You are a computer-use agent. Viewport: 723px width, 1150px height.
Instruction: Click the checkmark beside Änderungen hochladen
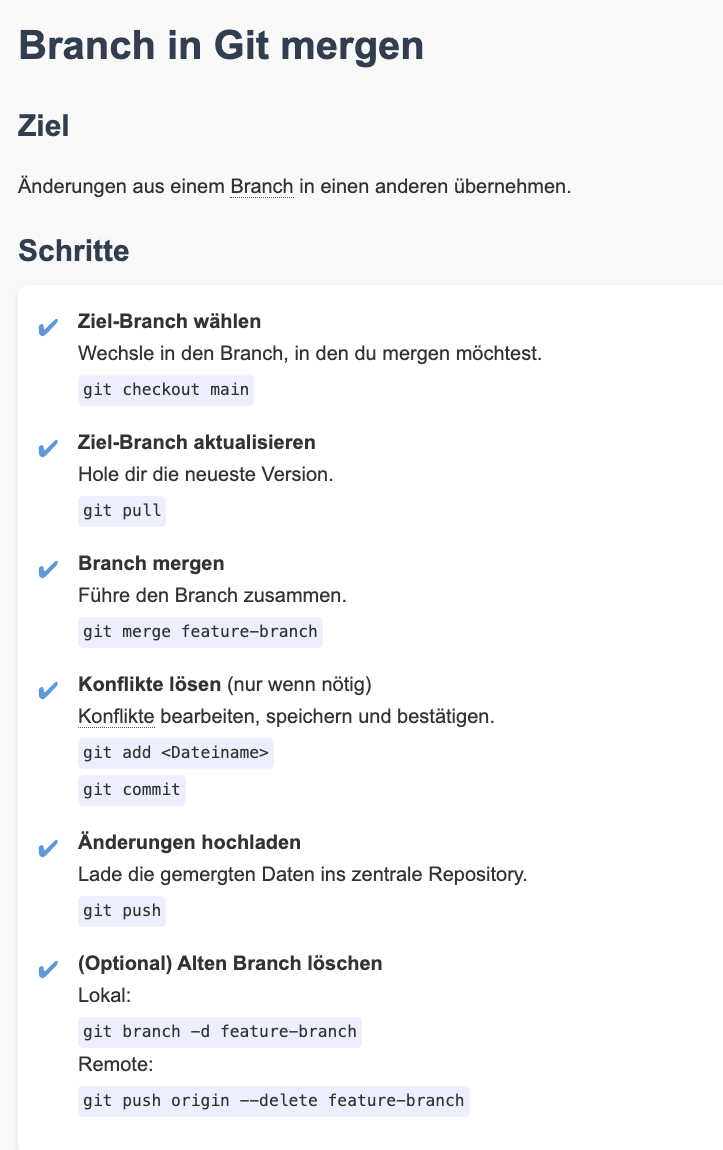(x=47, y=850)
